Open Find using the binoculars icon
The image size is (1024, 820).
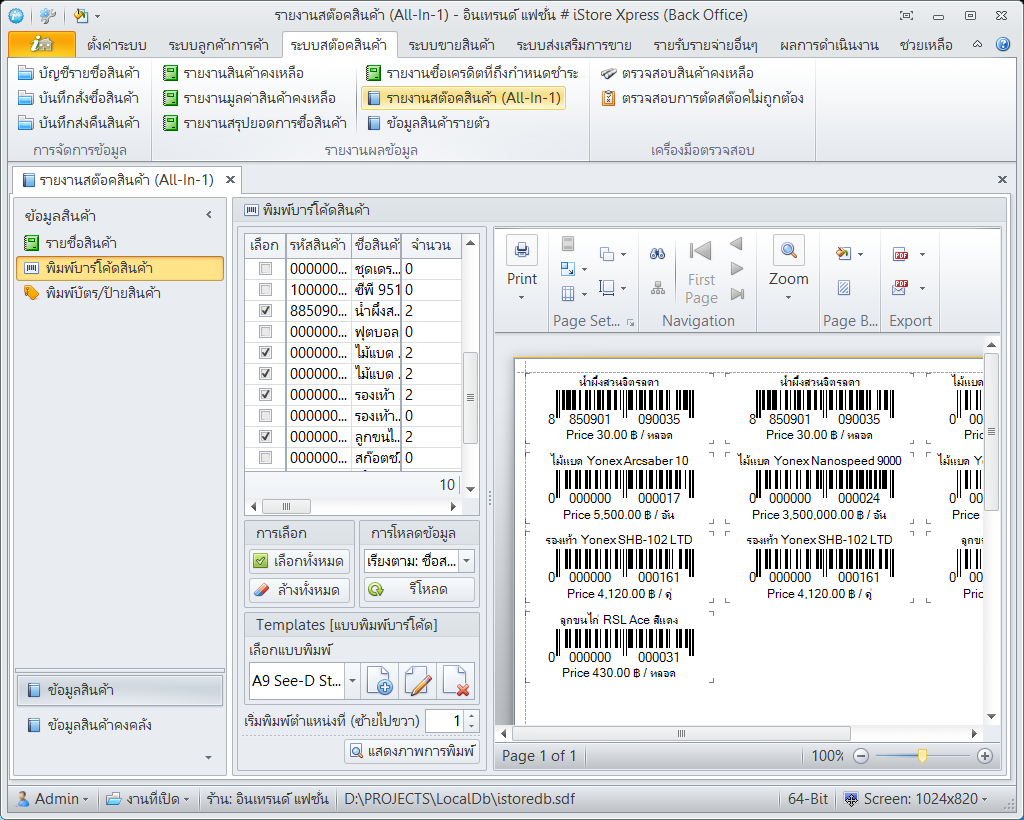[658, 254]
